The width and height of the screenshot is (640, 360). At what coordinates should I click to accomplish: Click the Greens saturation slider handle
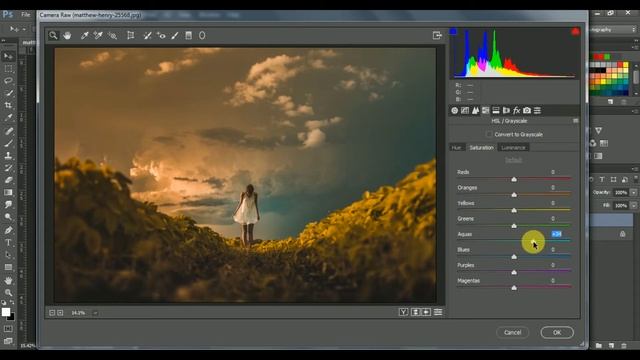click(514, 226)
